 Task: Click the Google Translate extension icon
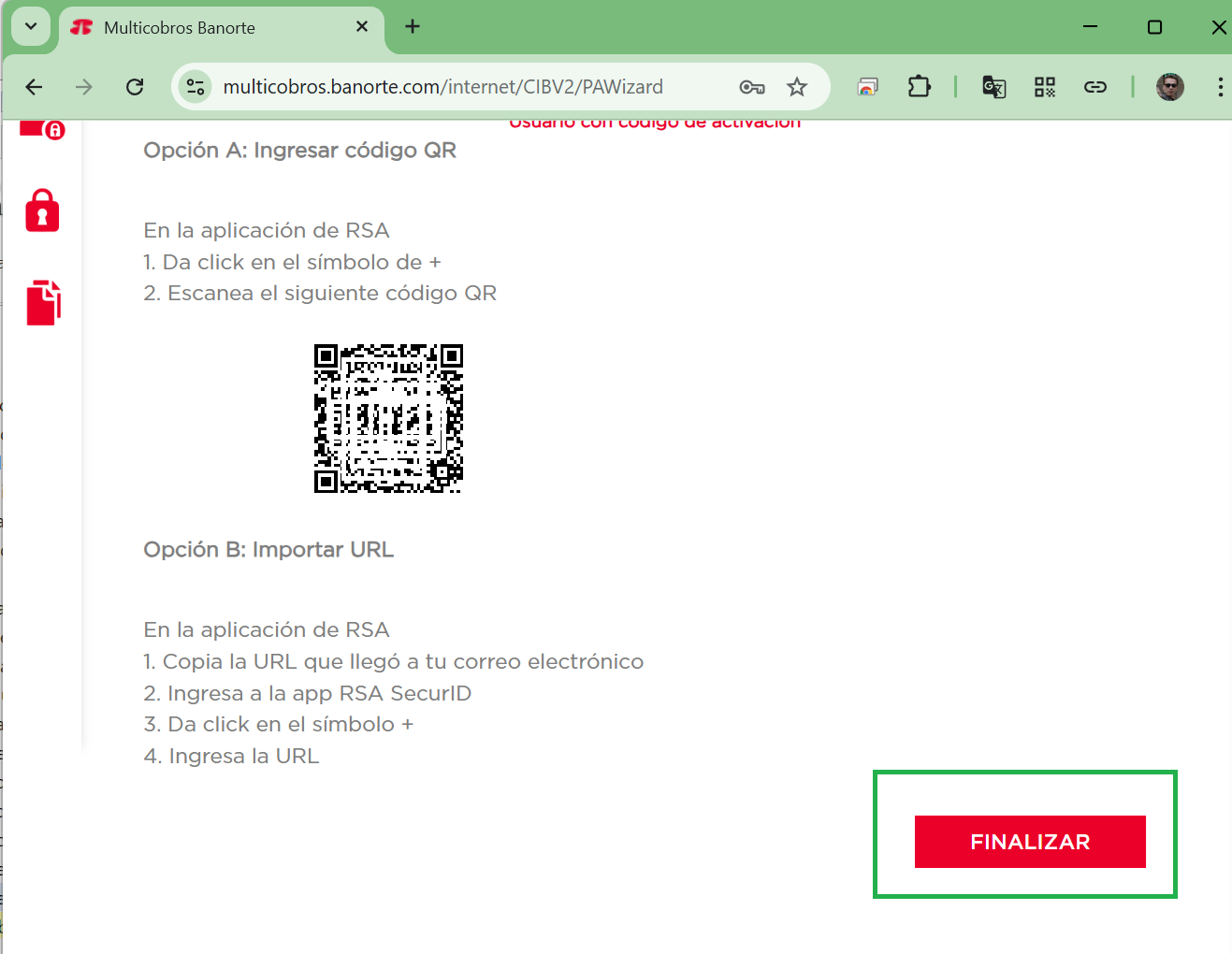(x=993, y=87)
